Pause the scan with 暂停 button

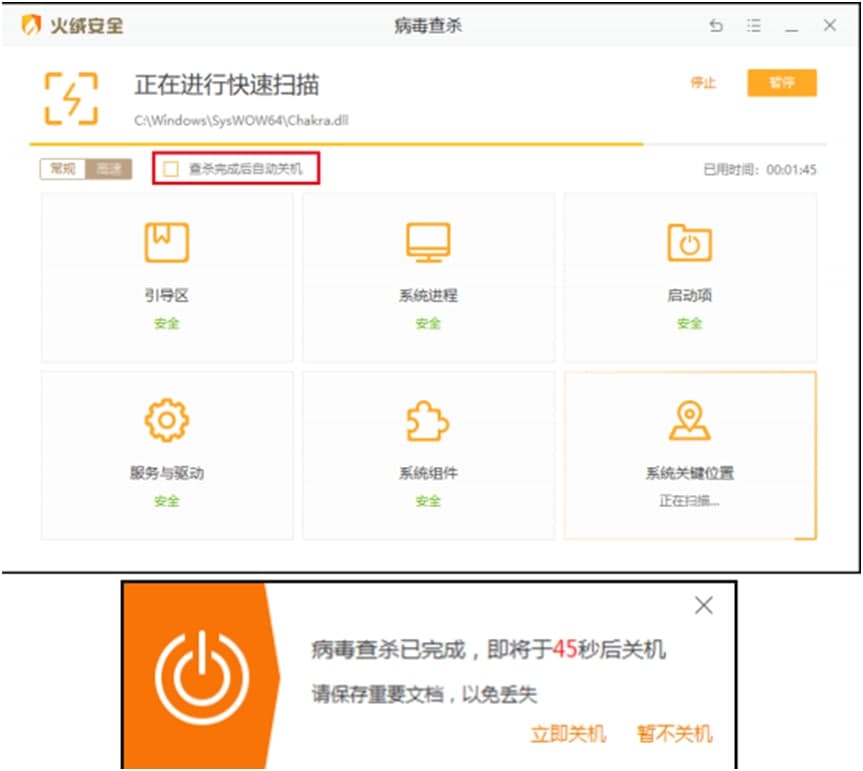point(782,83)
